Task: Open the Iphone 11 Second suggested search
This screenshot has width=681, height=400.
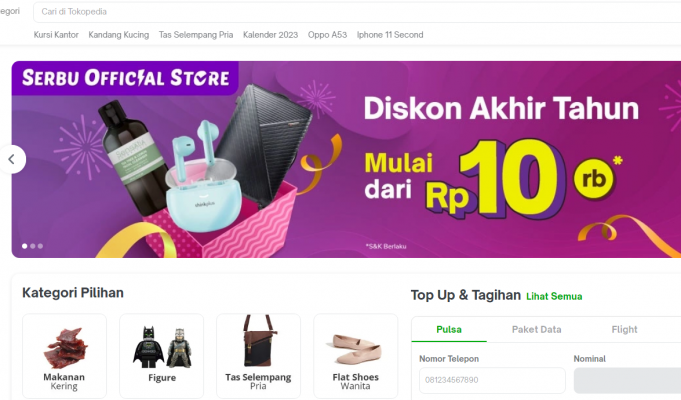Action: [x=390, y=35]
